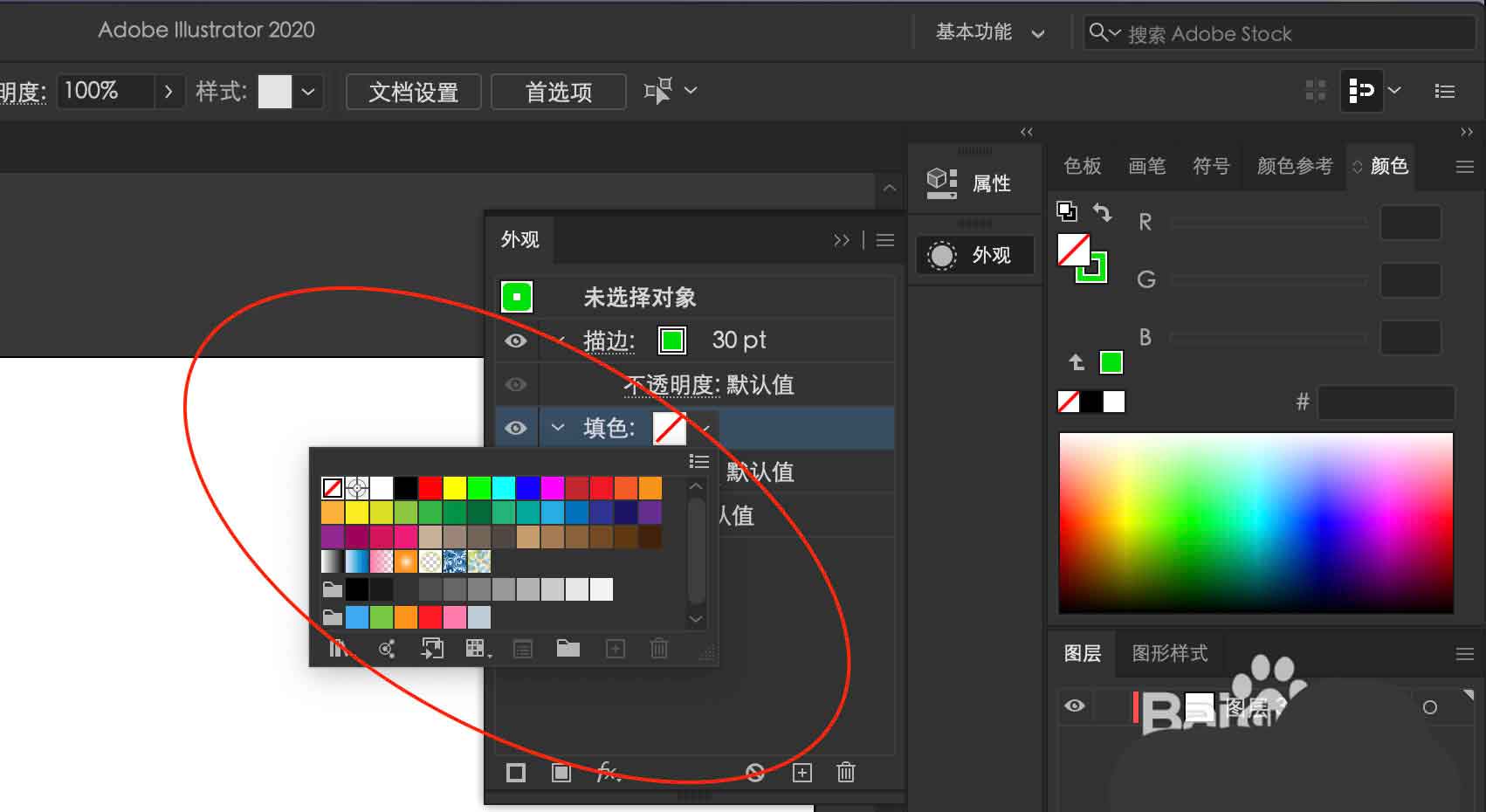This screenshot has width=1486, height=812.
Task: Expand the dock with double left arrows
Action: click(x=1027, y=132)
